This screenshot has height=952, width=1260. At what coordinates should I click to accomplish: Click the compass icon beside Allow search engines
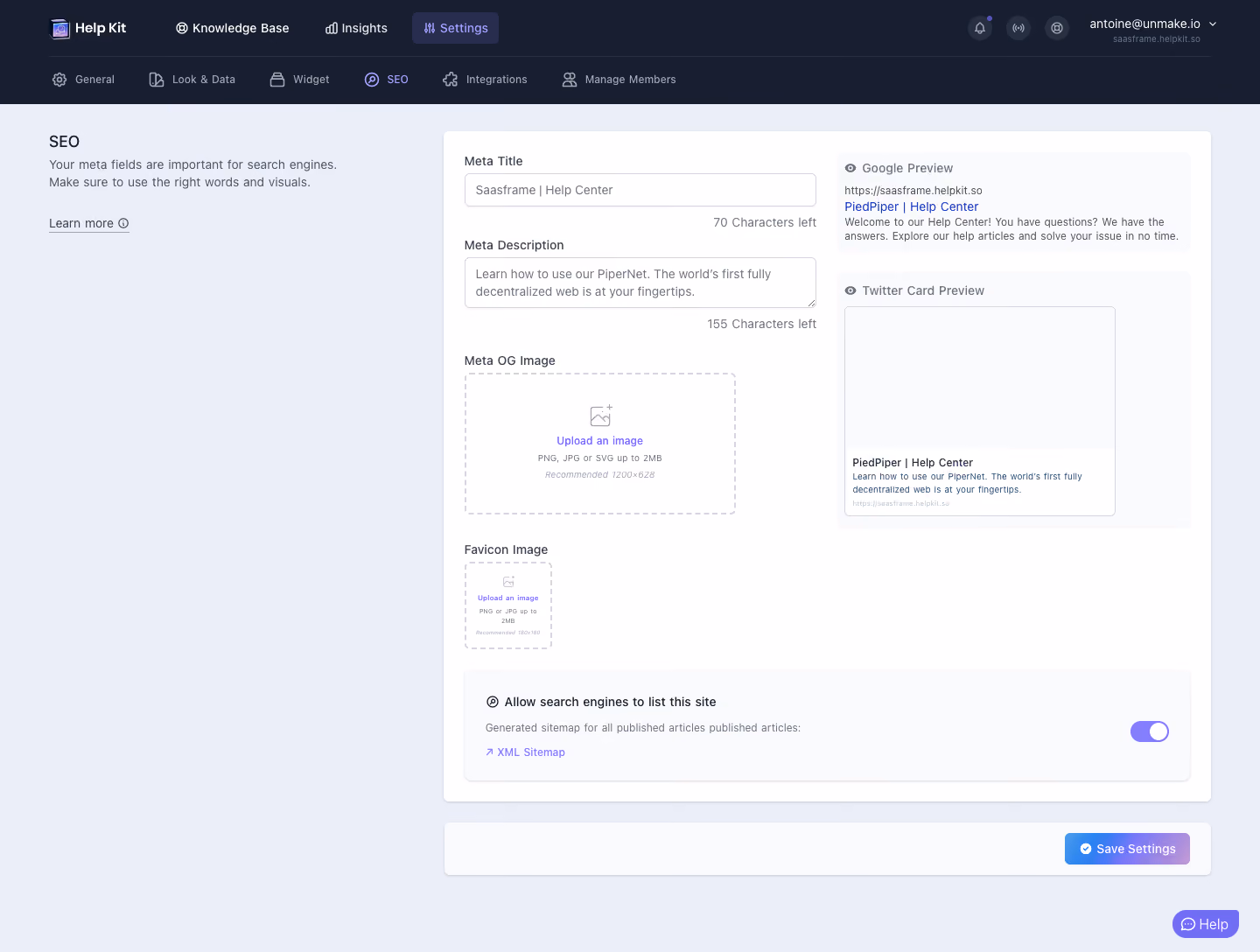(x=493, y=702)
